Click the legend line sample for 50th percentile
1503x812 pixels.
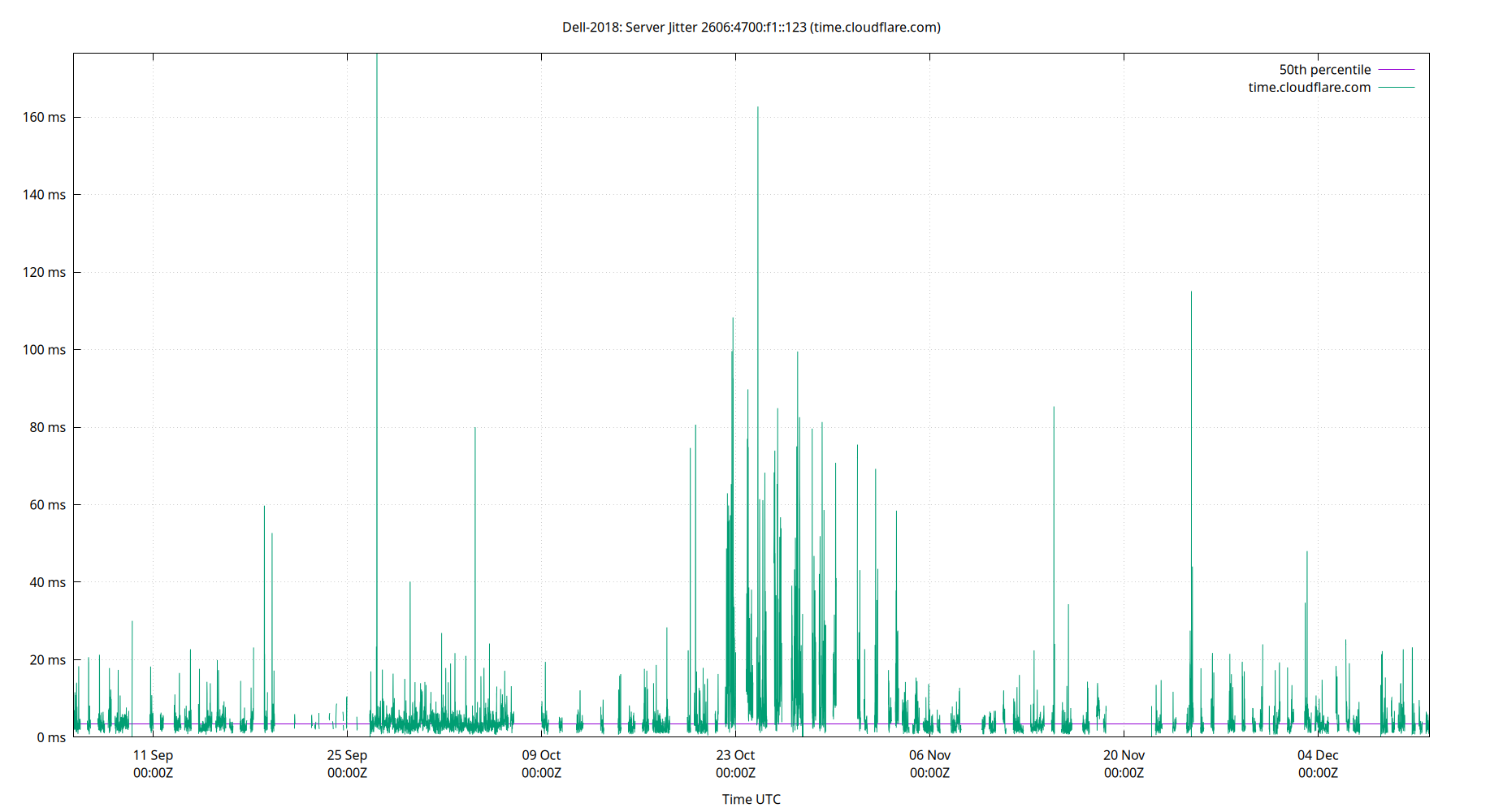[1395, 69]
